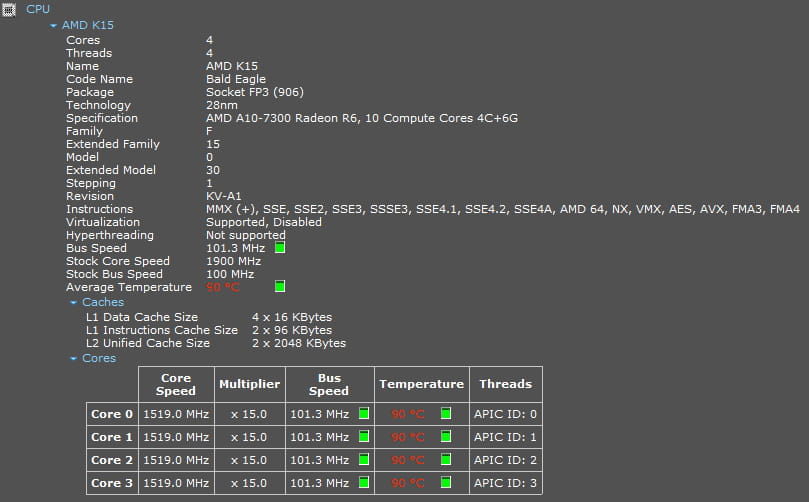
Task: Click Core 1 multiplier cell x 15.0
Action: [249, 437]
